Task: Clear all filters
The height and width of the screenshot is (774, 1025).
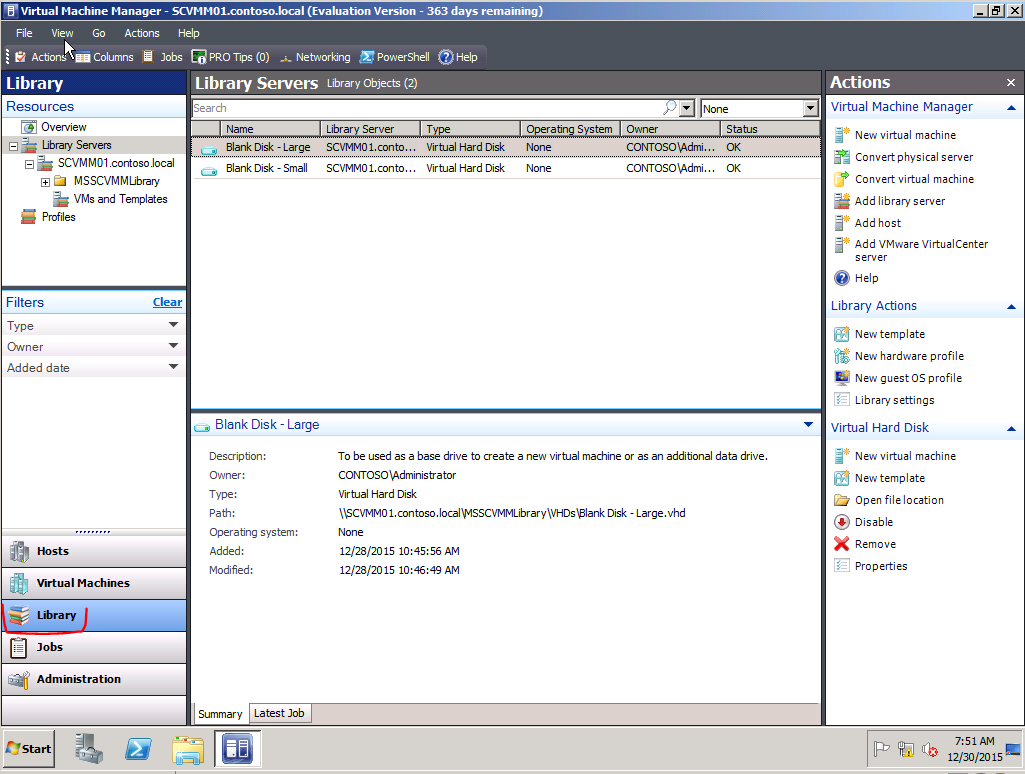Action: (x=167, y=302)
